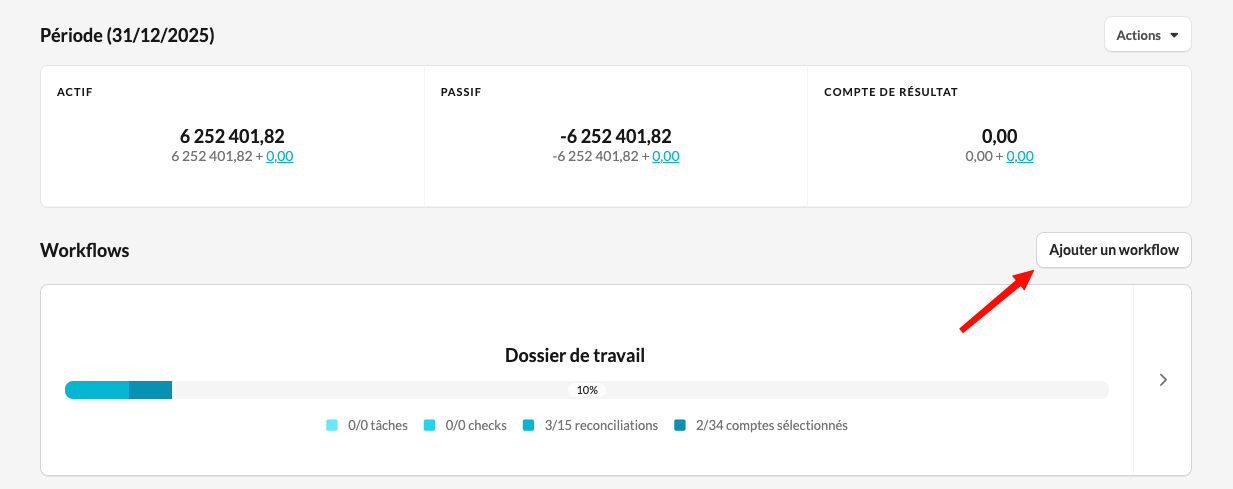Click the 3/15 reconciliations legend text
Image resolution: width=1233 pixels, height=489 pixels.
click(x=601, y=425)
